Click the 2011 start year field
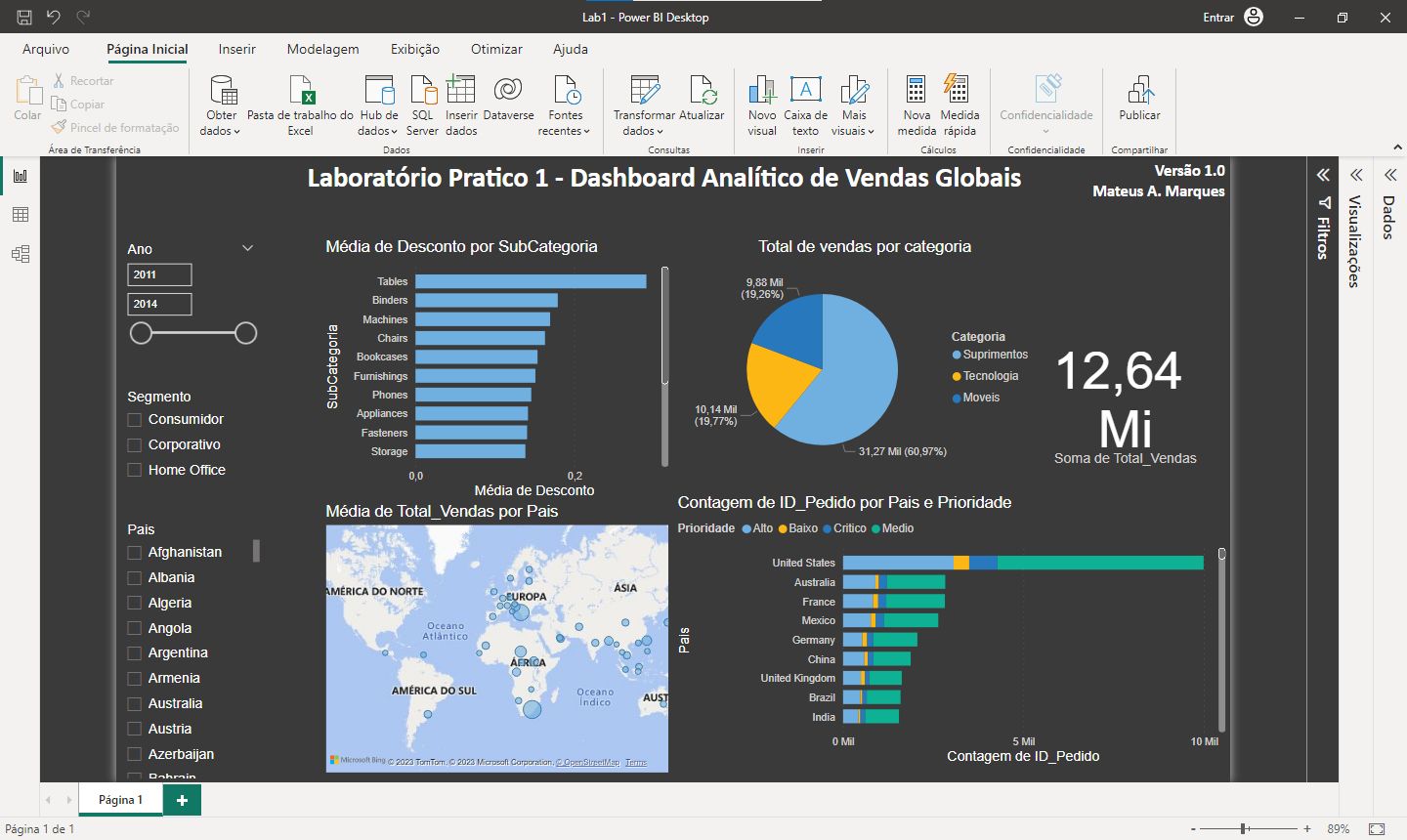 tap(160, 274)
